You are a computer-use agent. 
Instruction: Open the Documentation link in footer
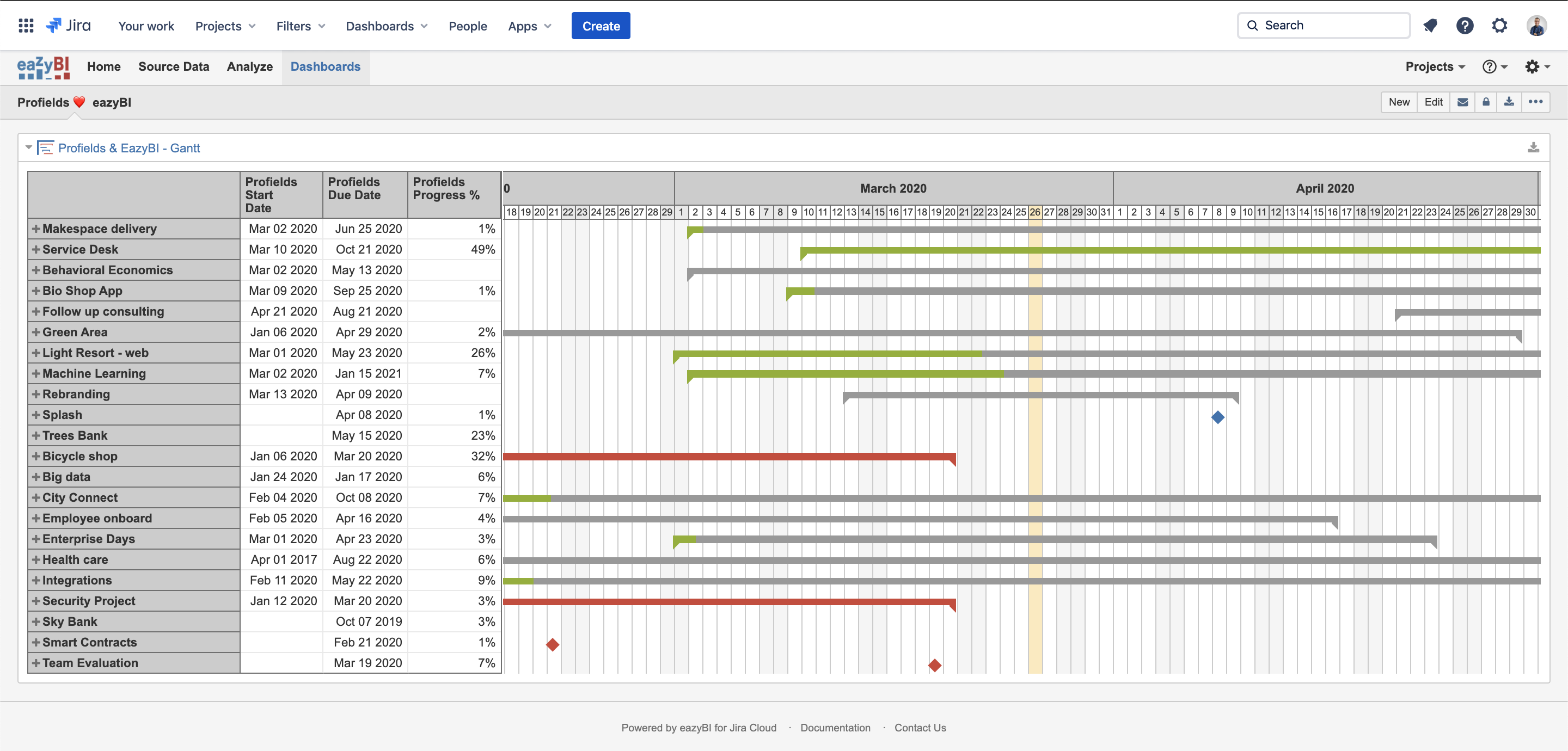point(835,727)
